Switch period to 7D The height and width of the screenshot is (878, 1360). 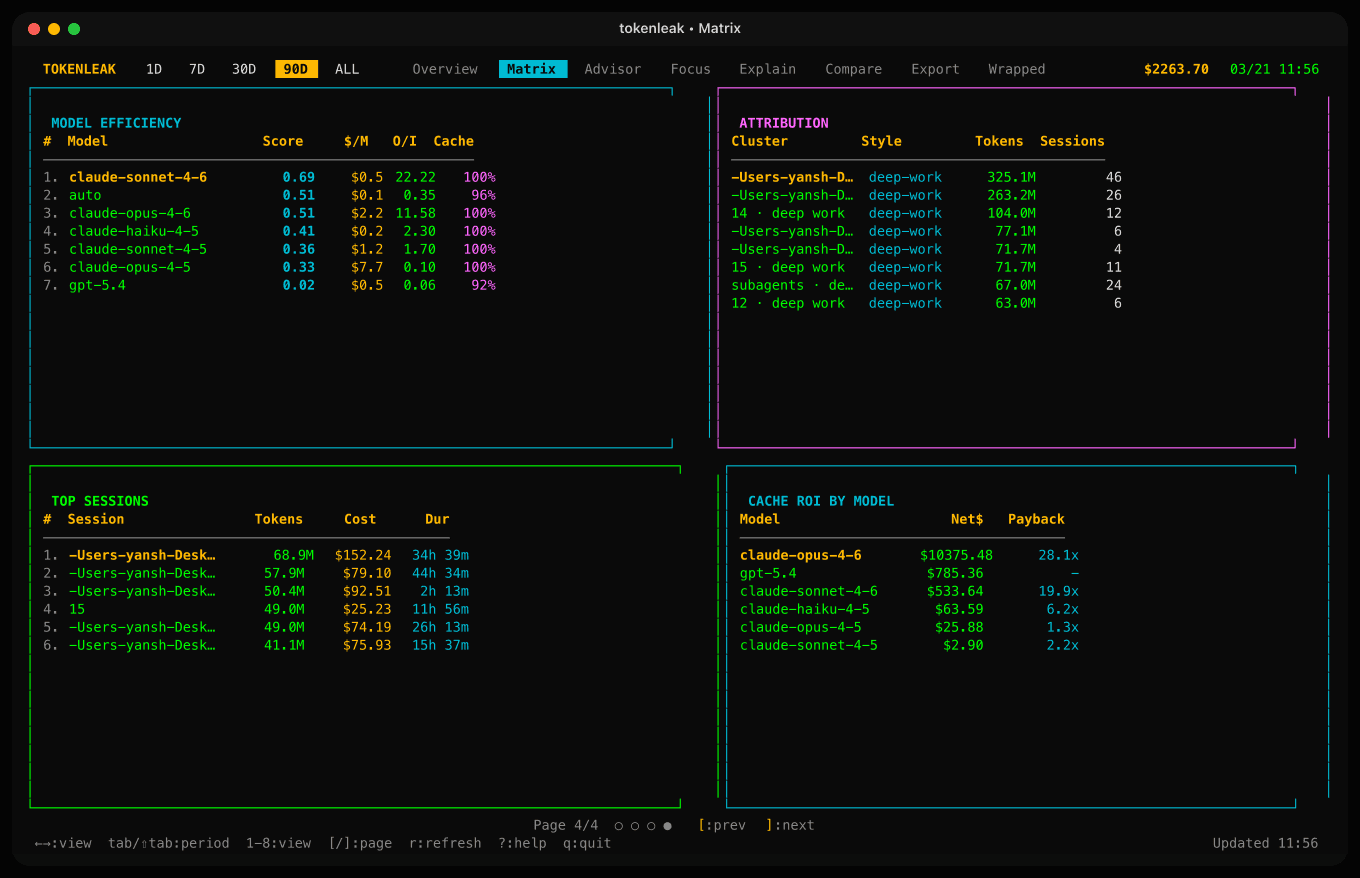point(197,69)
